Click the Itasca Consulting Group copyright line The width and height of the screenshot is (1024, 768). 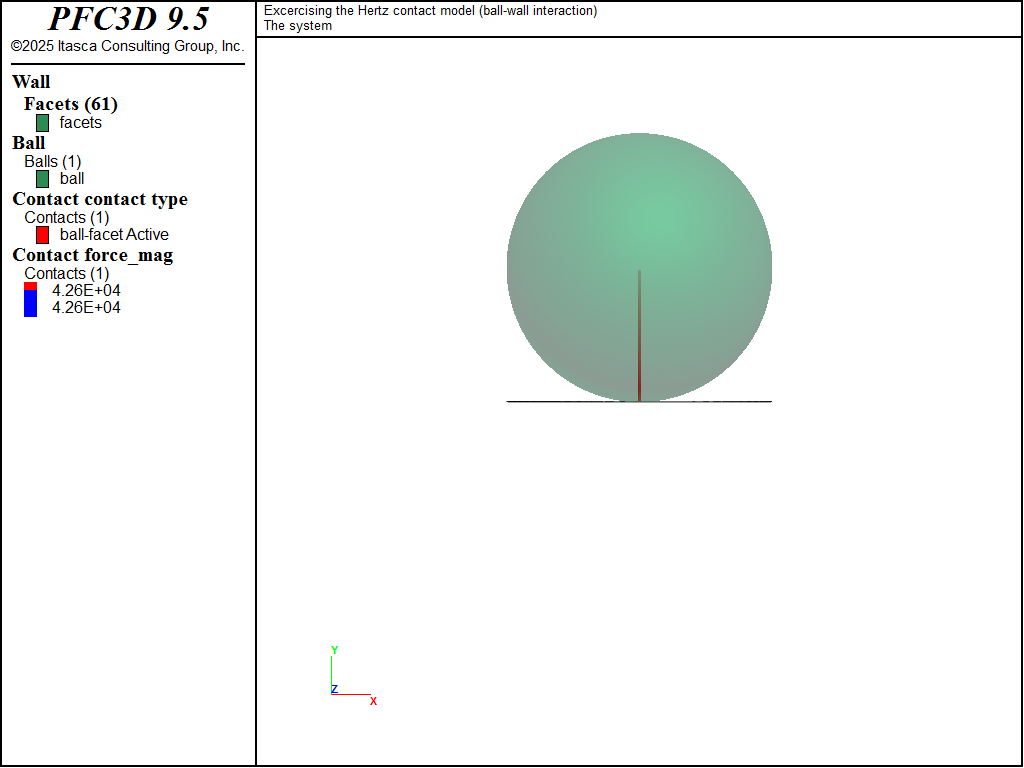click(x=127, y=46)
